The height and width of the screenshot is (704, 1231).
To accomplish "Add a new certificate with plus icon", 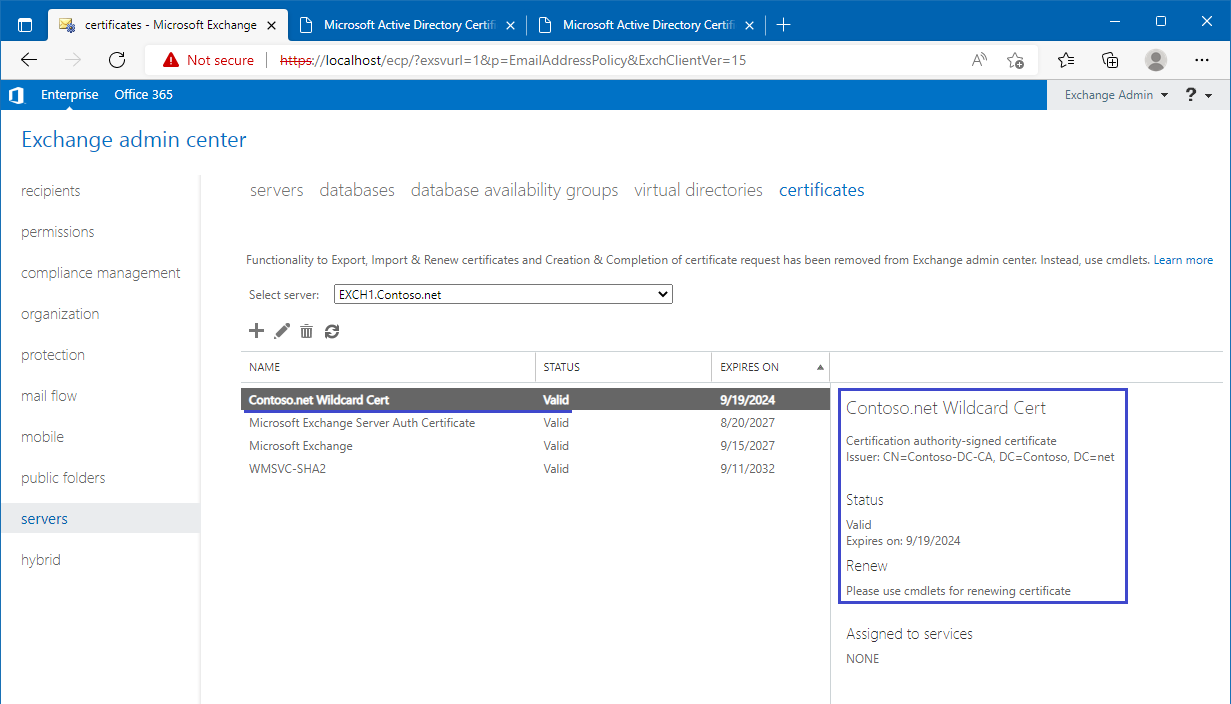I will (x=257, y=331).
